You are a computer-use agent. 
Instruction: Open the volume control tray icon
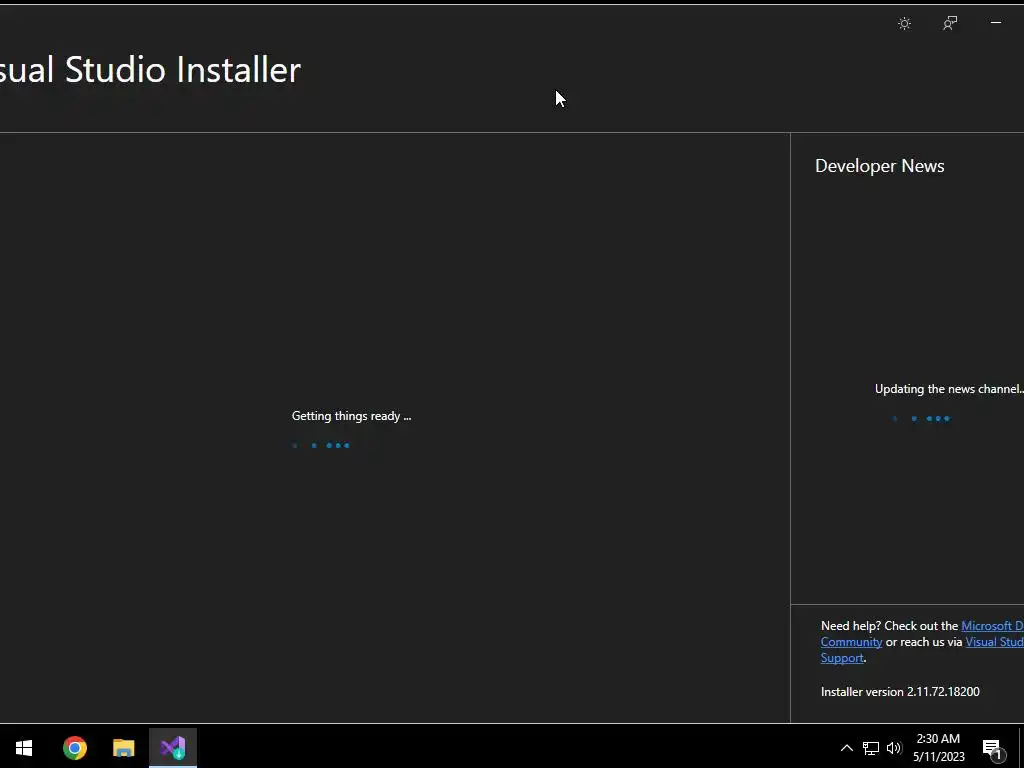[894, 748]
